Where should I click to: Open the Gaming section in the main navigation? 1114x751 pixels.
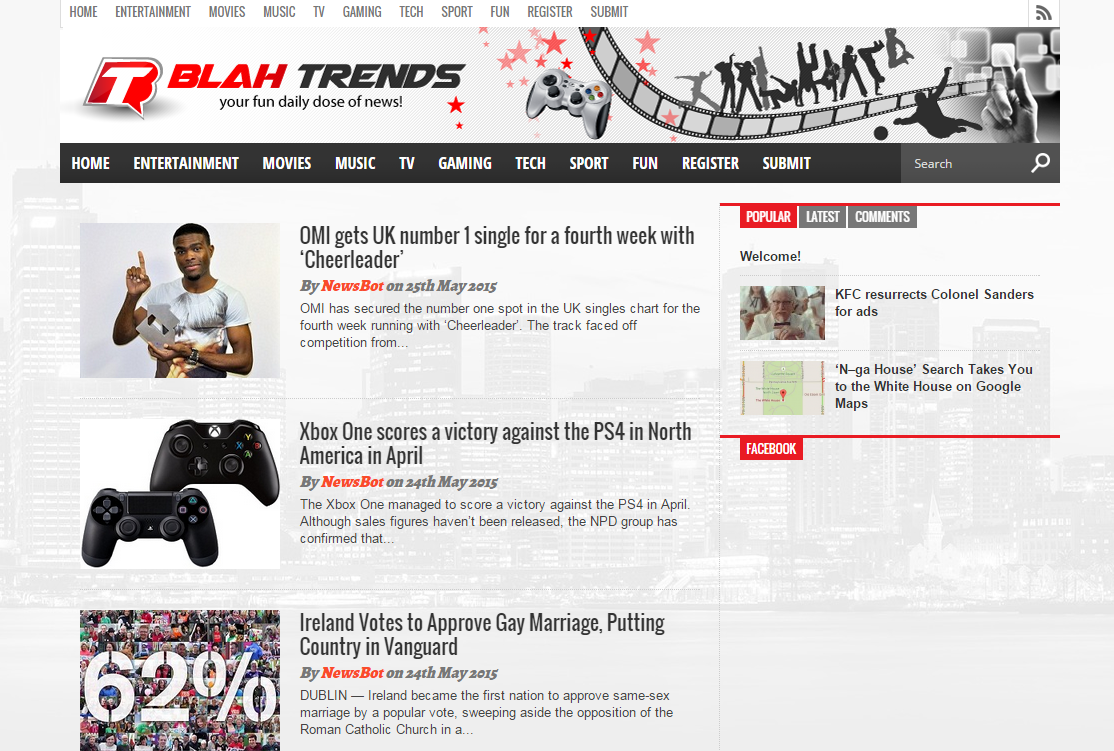point(465,163)
